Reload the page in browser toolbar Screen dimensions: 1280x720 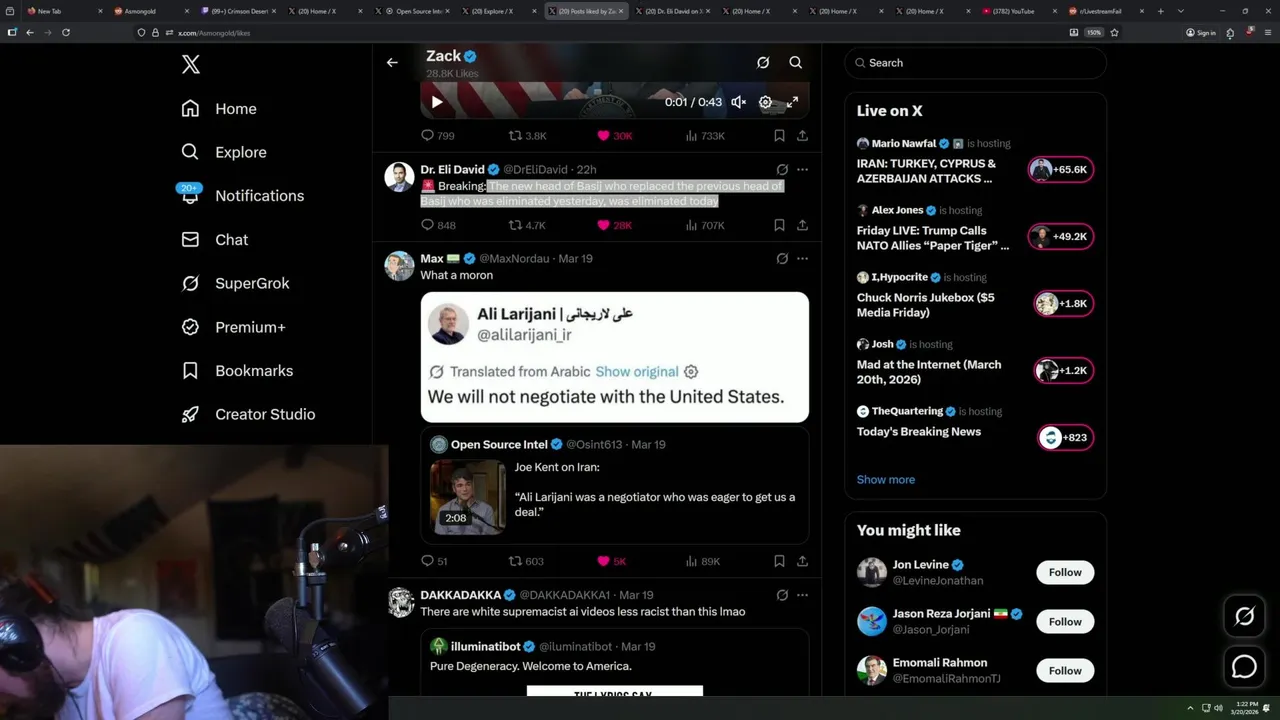(x=66, y=32)
